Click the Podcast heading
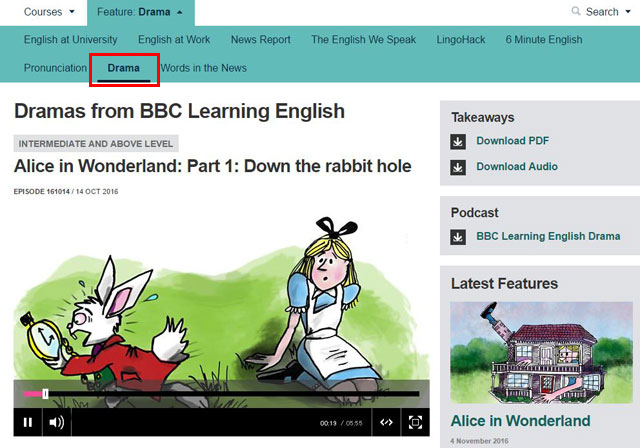640x448 pixels. [475, 213]
